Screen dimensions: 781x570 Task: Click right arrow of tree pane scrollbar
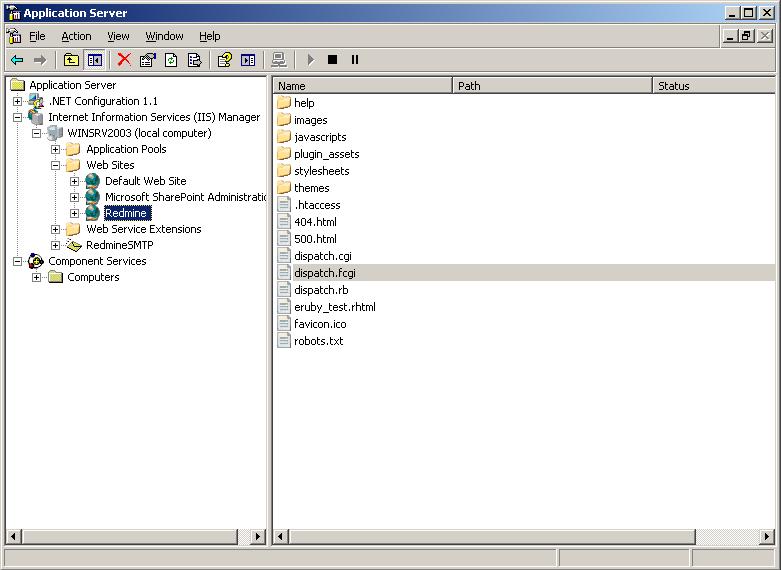tap(258, 537)
